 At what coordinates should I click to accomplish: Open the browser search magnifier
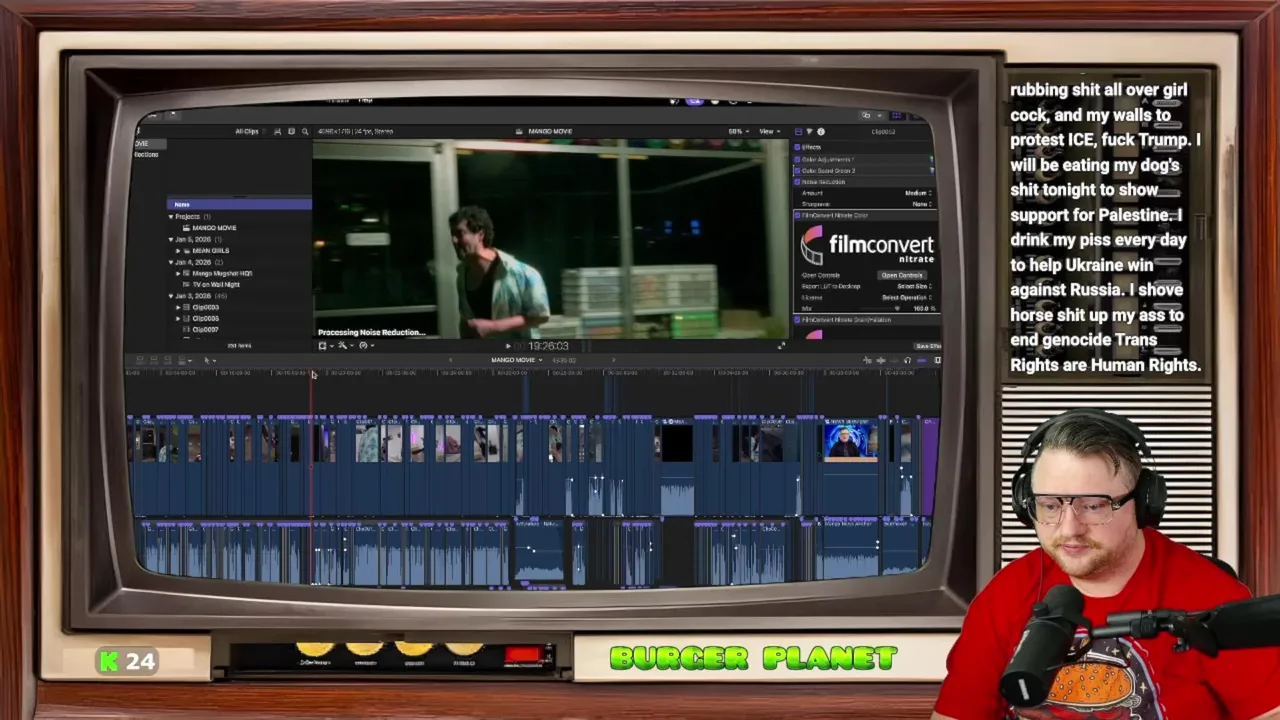(305, 131)
